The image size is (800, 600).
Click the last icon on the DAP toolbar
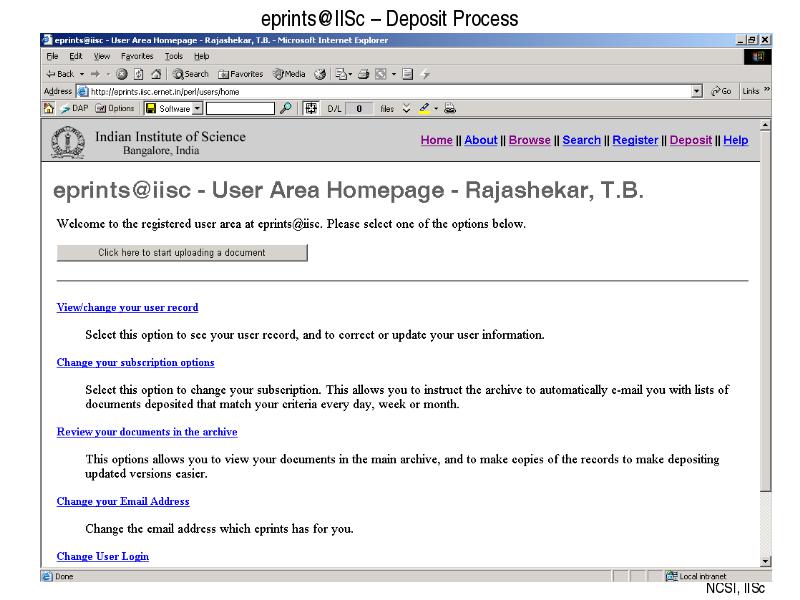(x=449, y=108)
